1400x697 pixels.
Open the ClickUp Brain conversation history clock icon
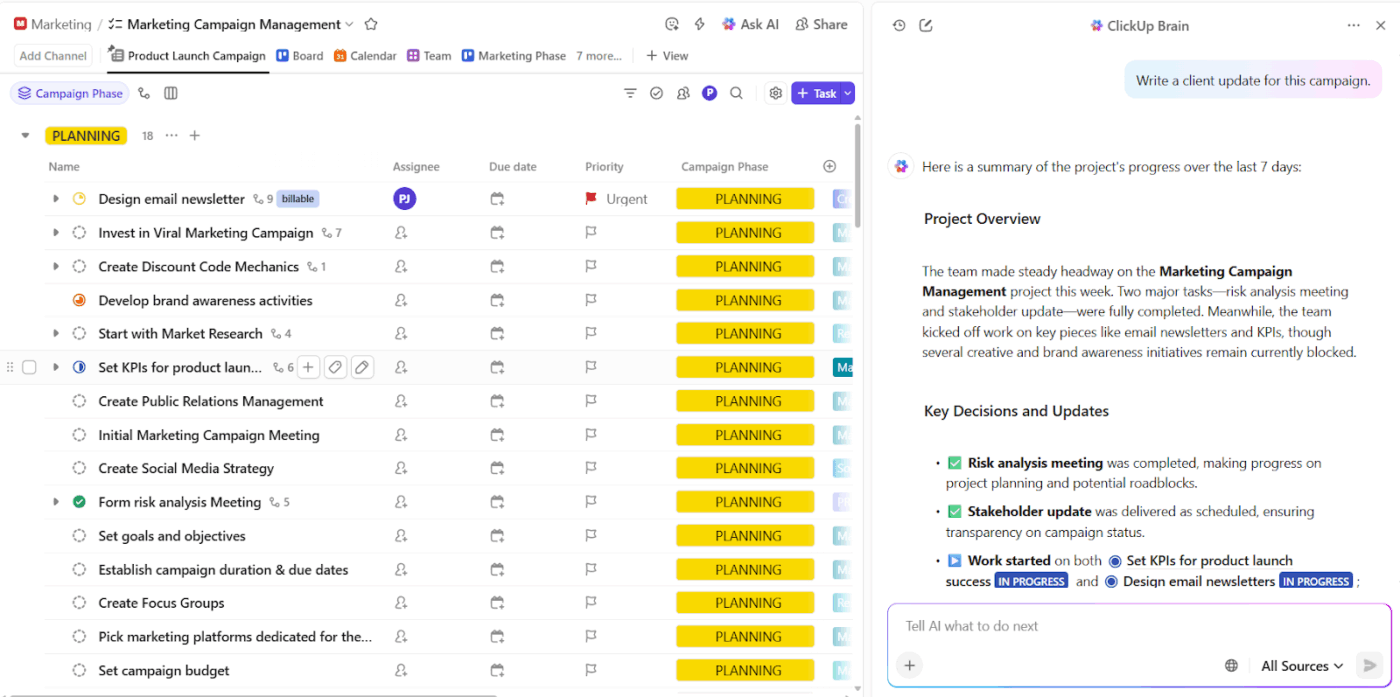898,25
